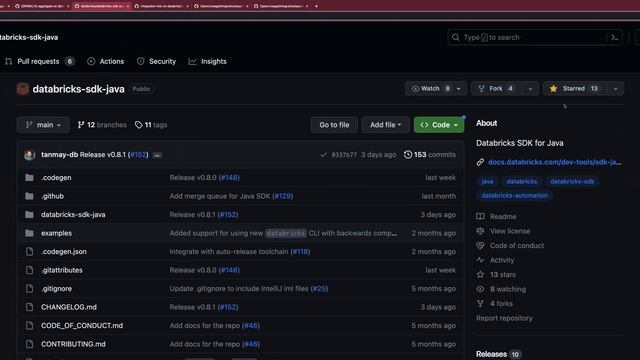Expand the commit message ellipsis button
Image resolution: width=640 pixels, height=360 pixels.
[x=157, y=155]
